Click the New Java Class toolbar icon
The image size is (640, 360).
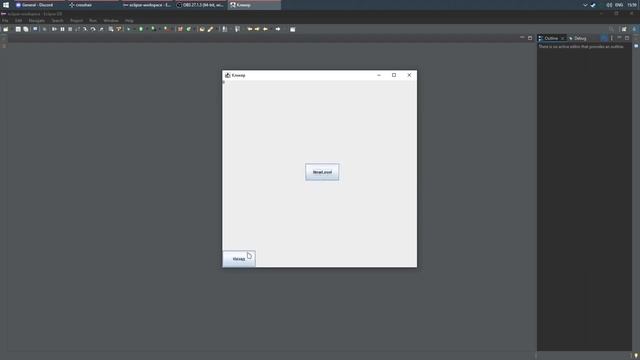coord(188,29)
